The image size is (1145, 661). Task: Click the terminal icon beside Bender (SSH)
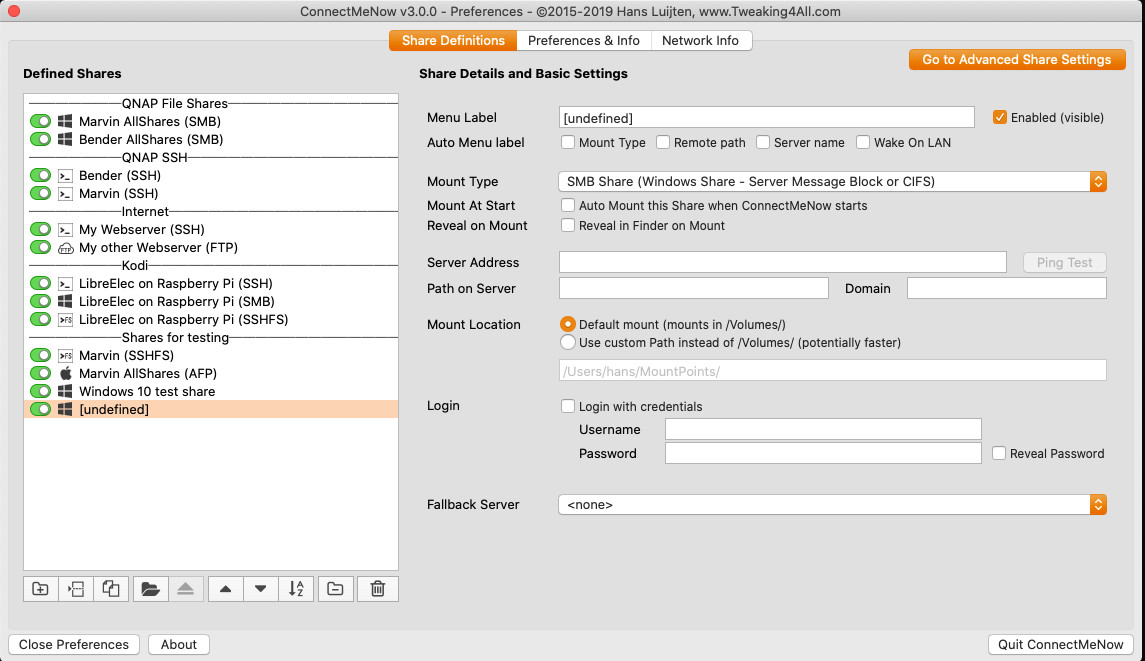[x=65, y=175]
